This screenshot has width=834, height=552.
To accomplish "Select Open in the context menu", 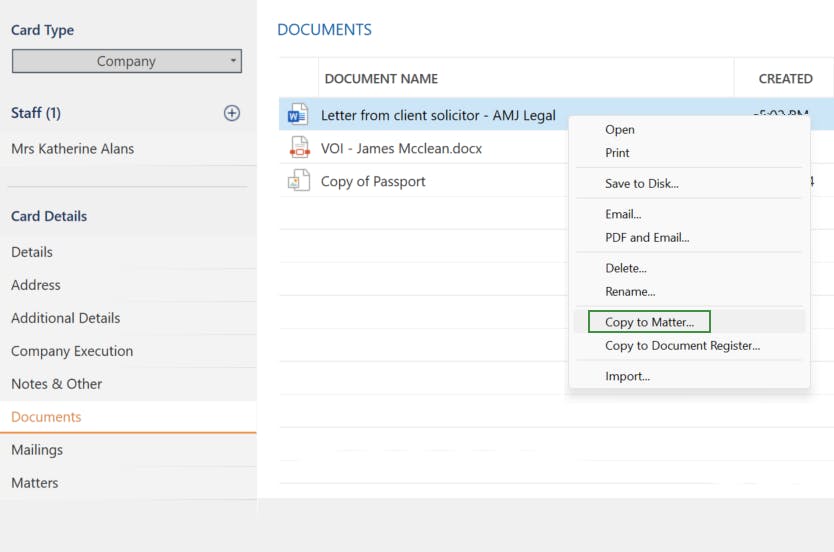I will pyautogui.click(x=619, y=129).
